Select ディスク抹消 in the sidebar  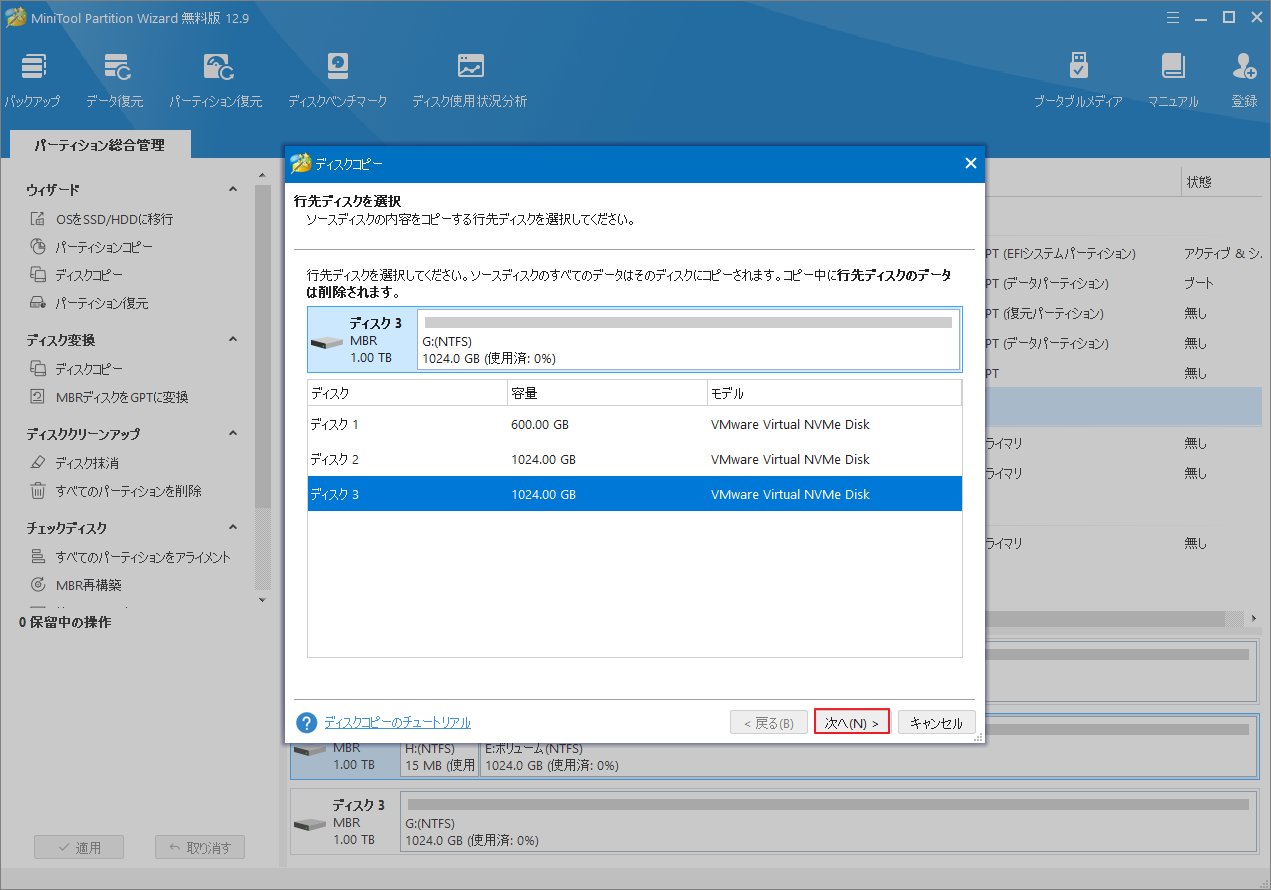click(x=75, y=463)
